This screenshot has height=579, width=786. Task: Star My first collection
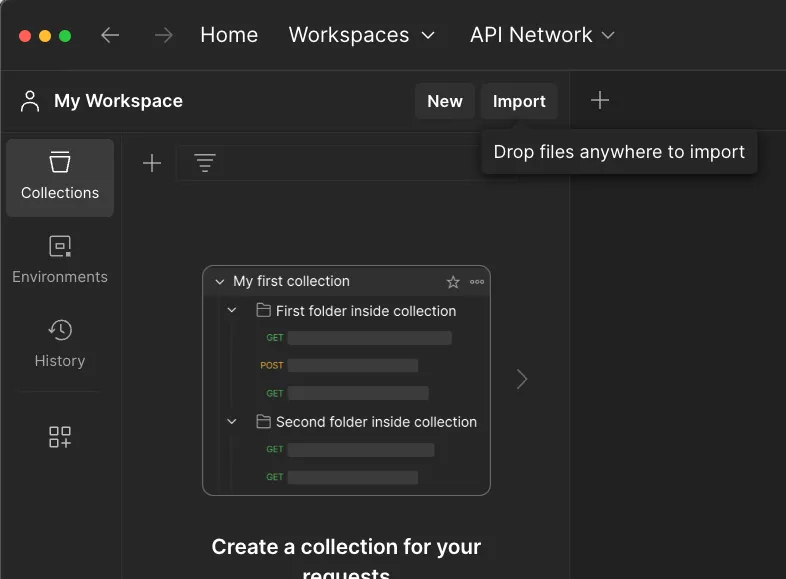point(453,282)
